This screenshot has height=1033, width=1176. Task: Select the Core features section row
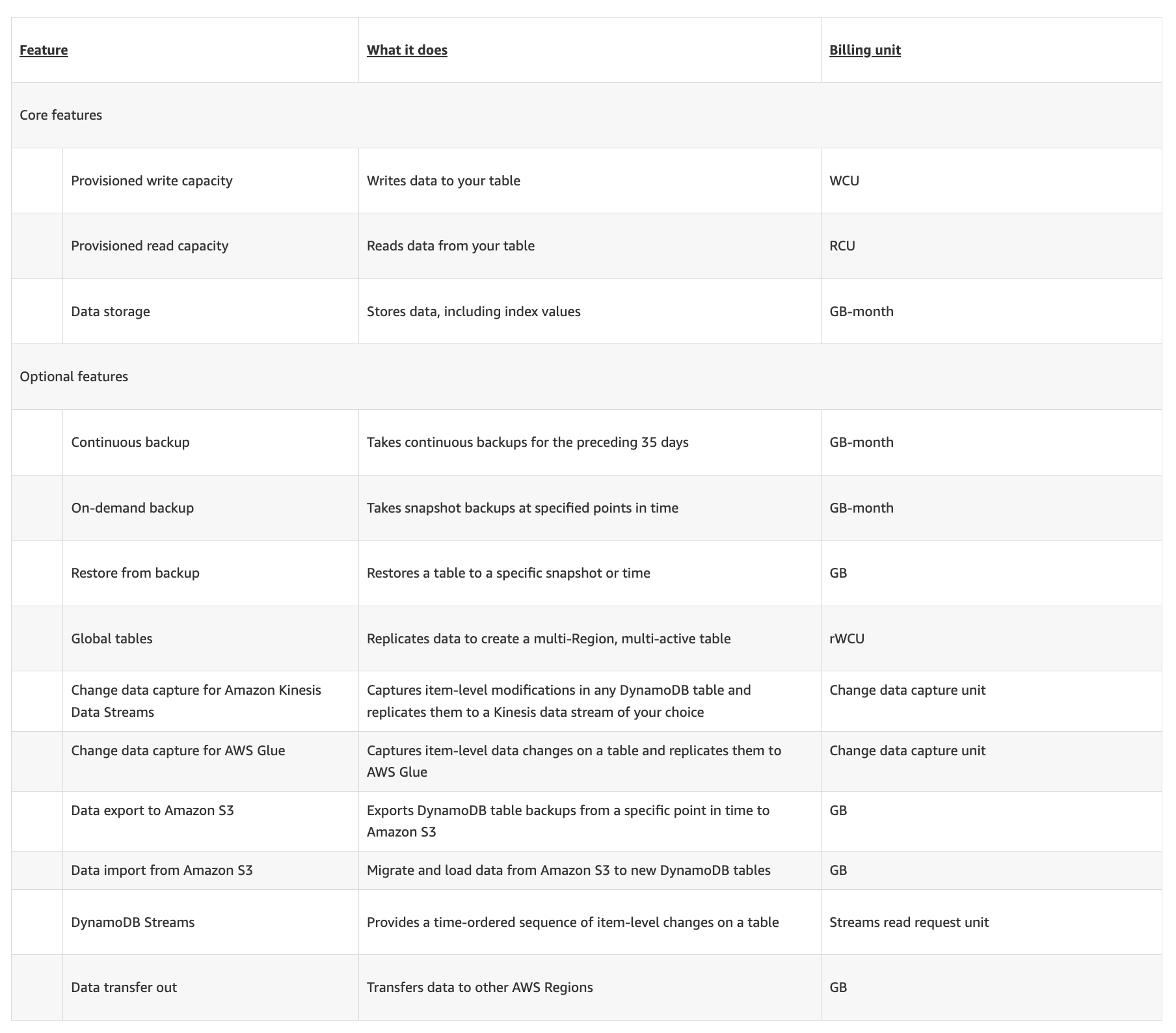point(60,115)
